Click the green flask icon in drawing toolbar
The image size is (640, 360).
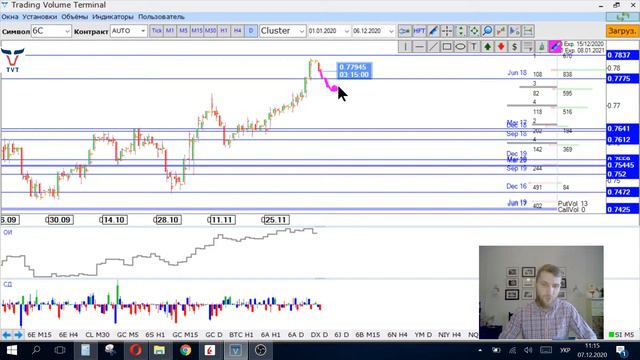[542, 47]
